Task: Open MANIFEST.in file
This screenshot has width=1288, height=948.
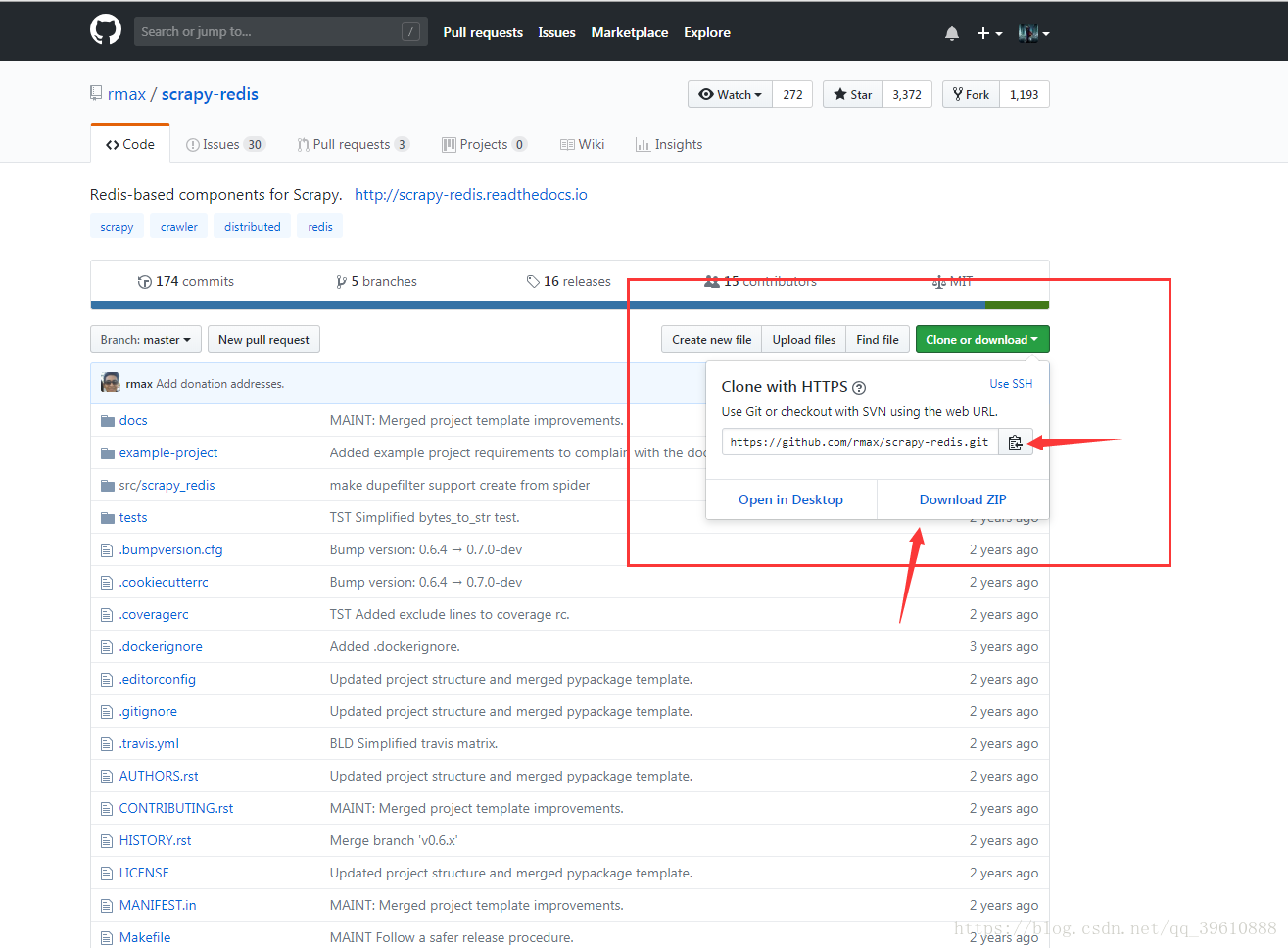Action: [158, 905]
